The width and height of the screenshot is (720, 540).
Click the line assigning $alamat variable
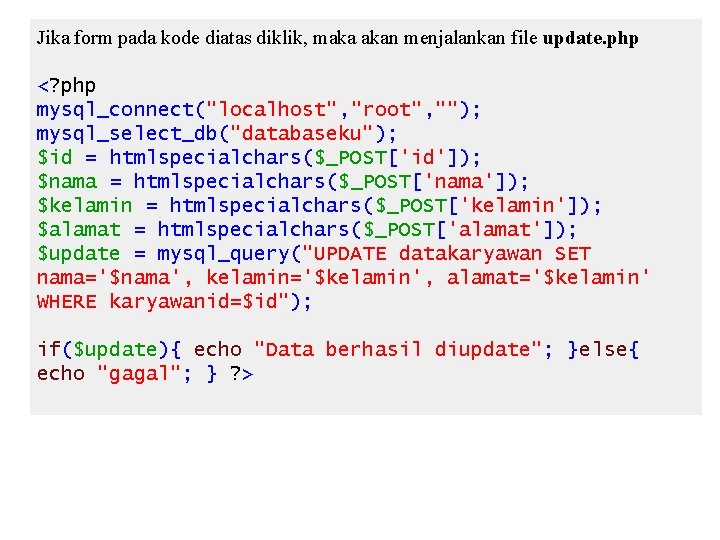(x=306, y=229)
